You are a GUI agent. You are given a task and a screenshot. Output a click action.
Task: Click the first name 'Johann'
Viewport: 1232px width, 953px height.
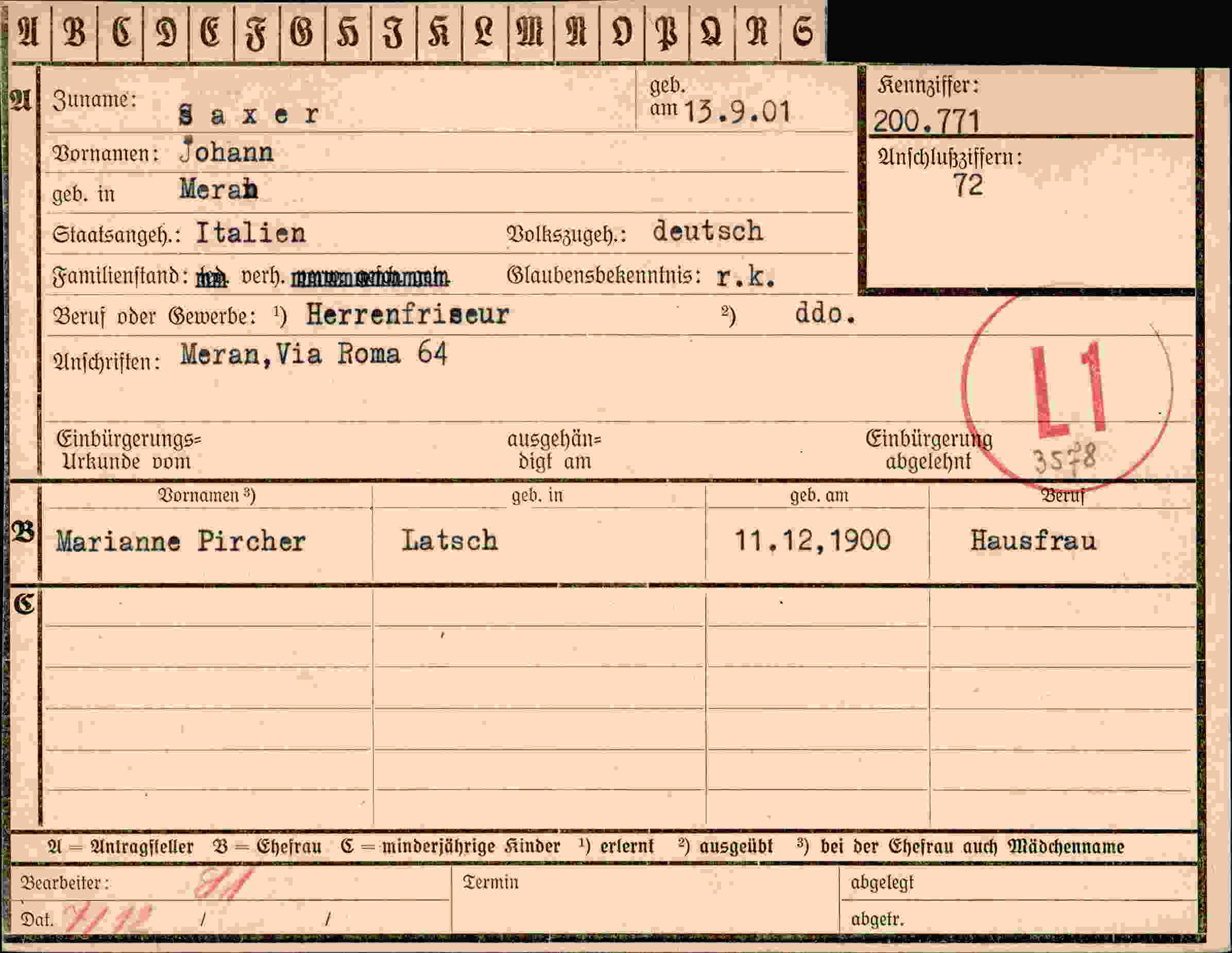pos(226,151)
